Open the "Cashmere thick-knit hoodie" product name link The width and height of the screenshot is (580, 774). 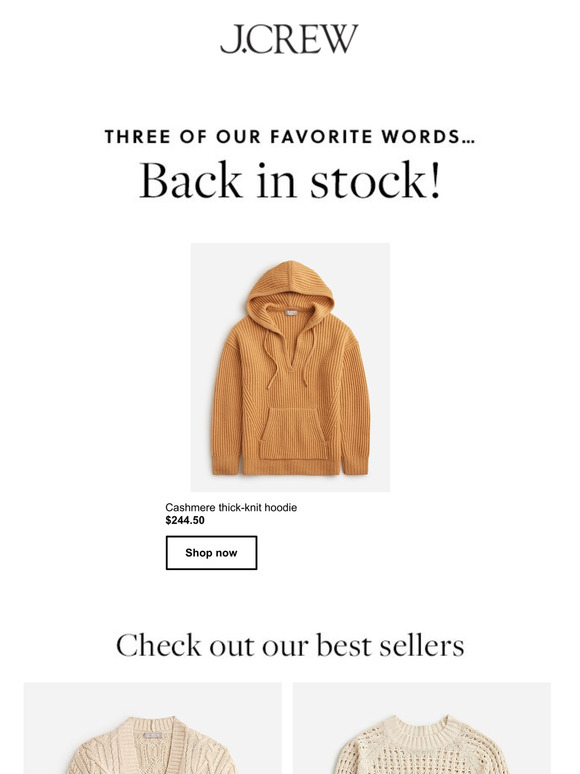pyautogui.click(x=231, y=507)
